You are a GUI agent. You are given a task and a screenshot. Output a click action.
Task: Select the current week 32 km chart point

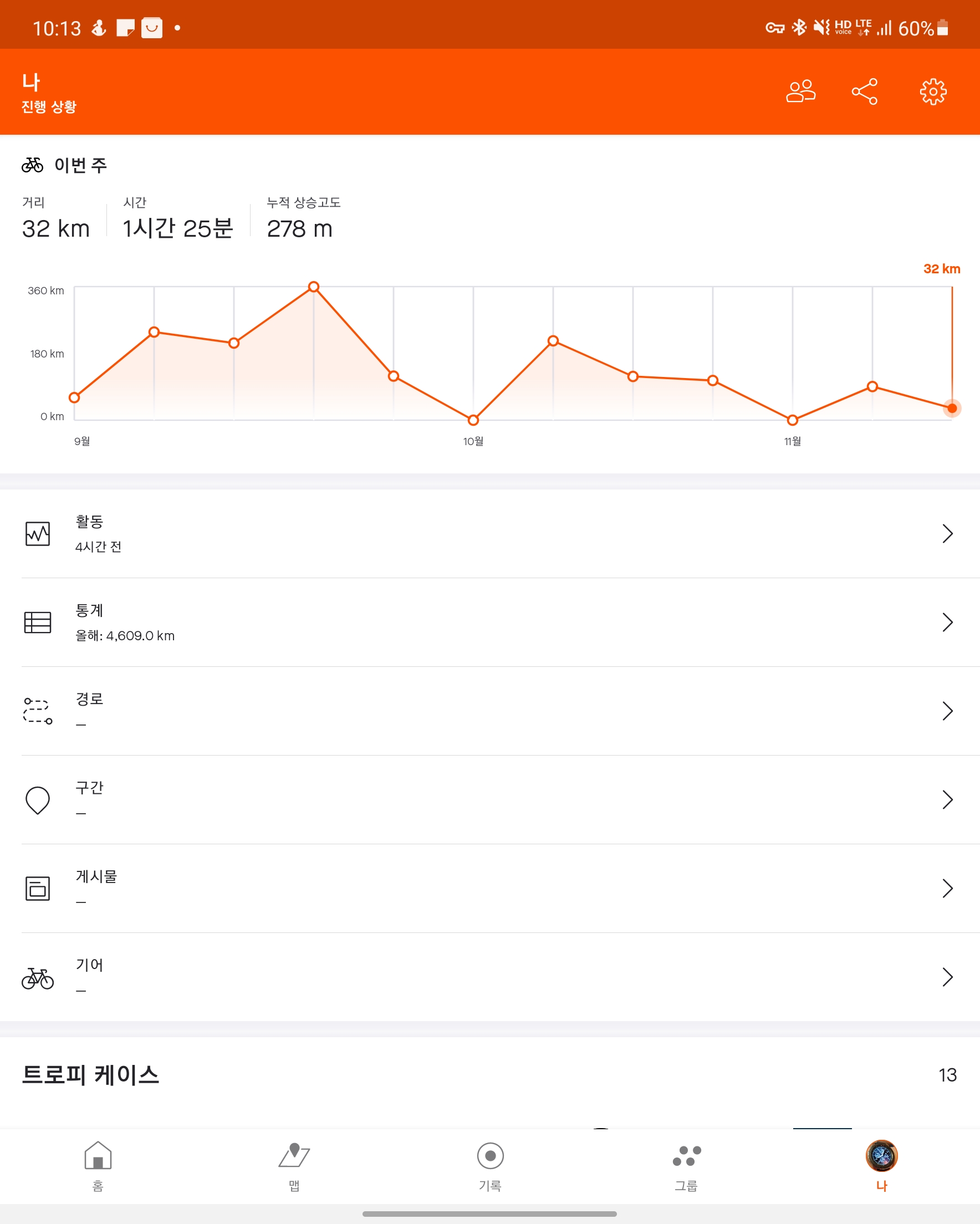click(x=952, y=408)
